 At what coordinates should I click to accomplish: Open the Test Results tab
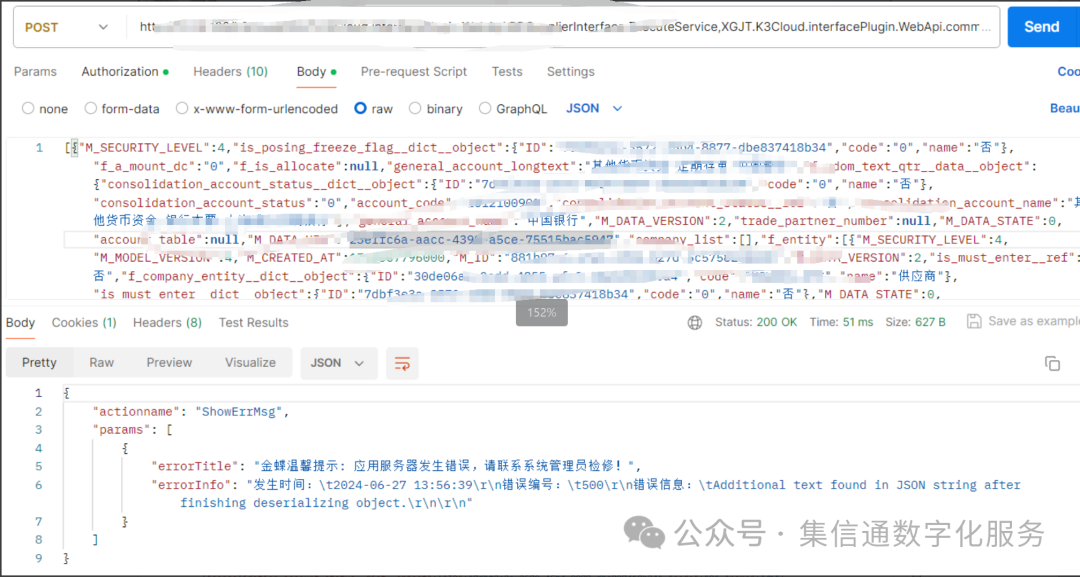tap(253, 322)
